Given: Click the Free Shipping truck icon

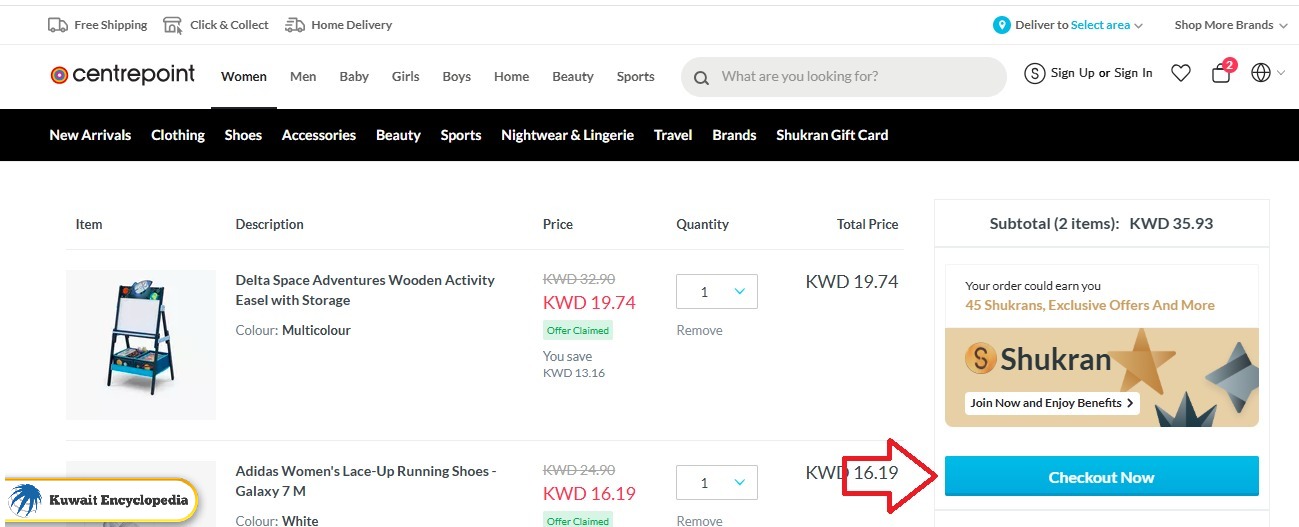Looking at the screenshot, I should 58,25.
